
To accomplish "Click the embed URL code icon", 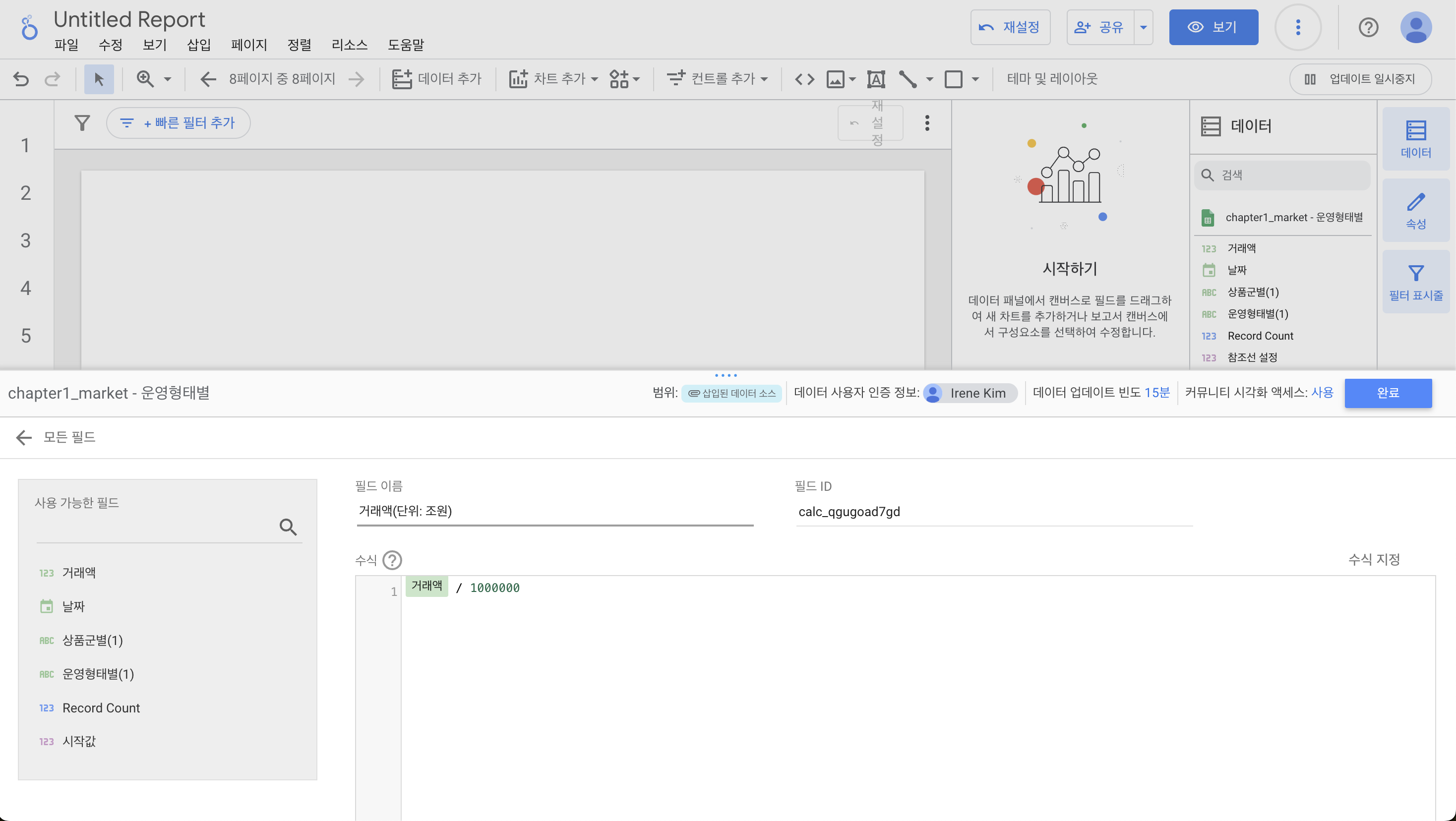I will [x=804, y=78].
